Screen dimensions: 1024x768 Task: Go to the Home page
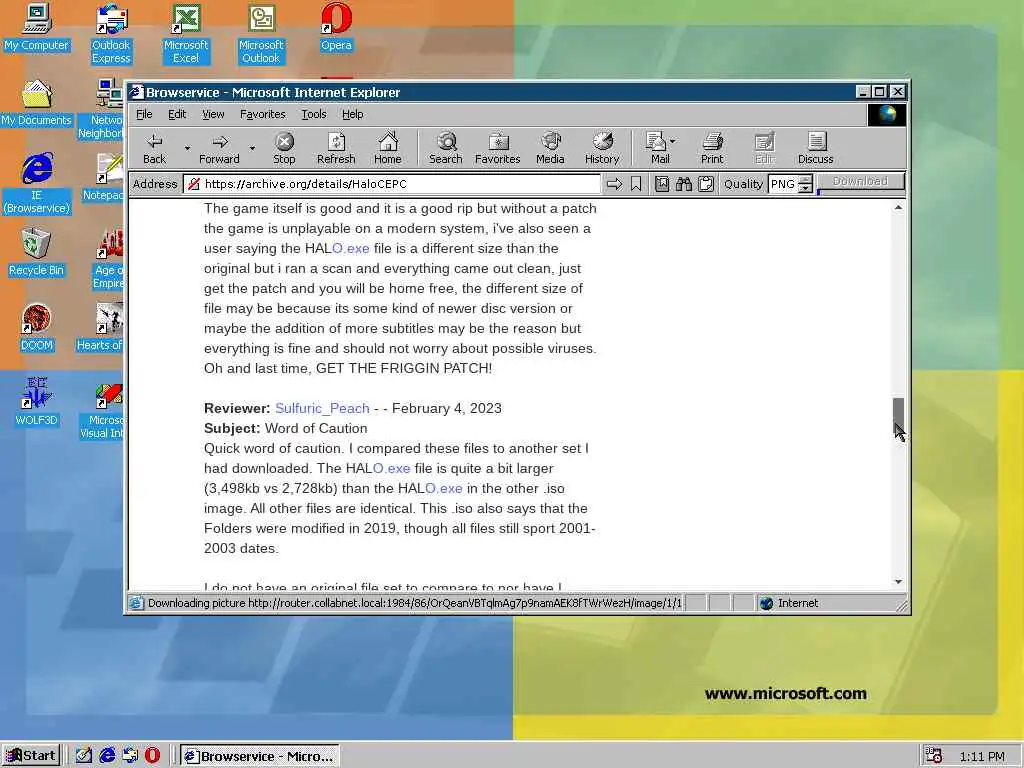tap(388, 148)
